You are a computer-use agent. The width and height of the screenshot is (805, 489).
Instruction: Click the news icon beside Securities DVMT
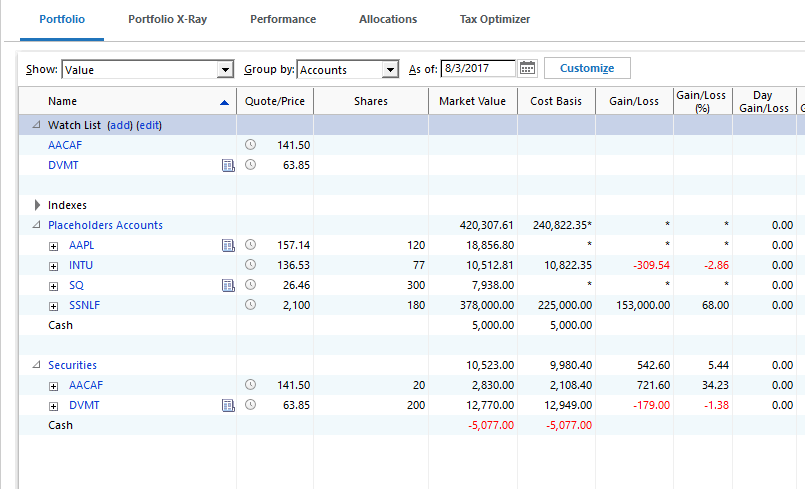coord(227,405)
